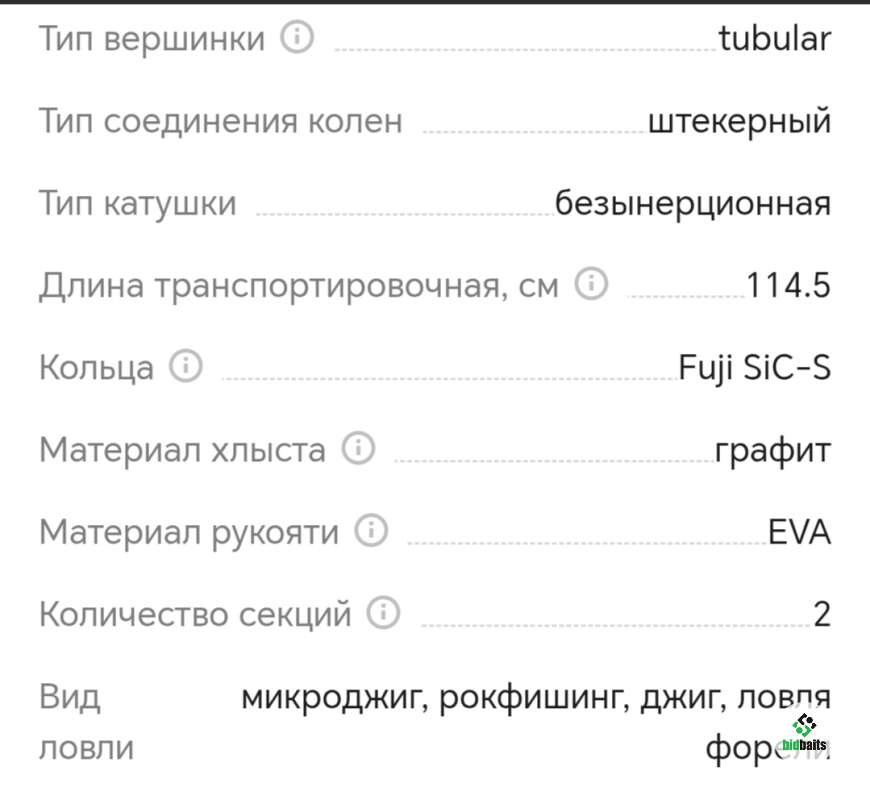Click the графит material value
This screenshot has width=870, height=800.
point(773,450)
